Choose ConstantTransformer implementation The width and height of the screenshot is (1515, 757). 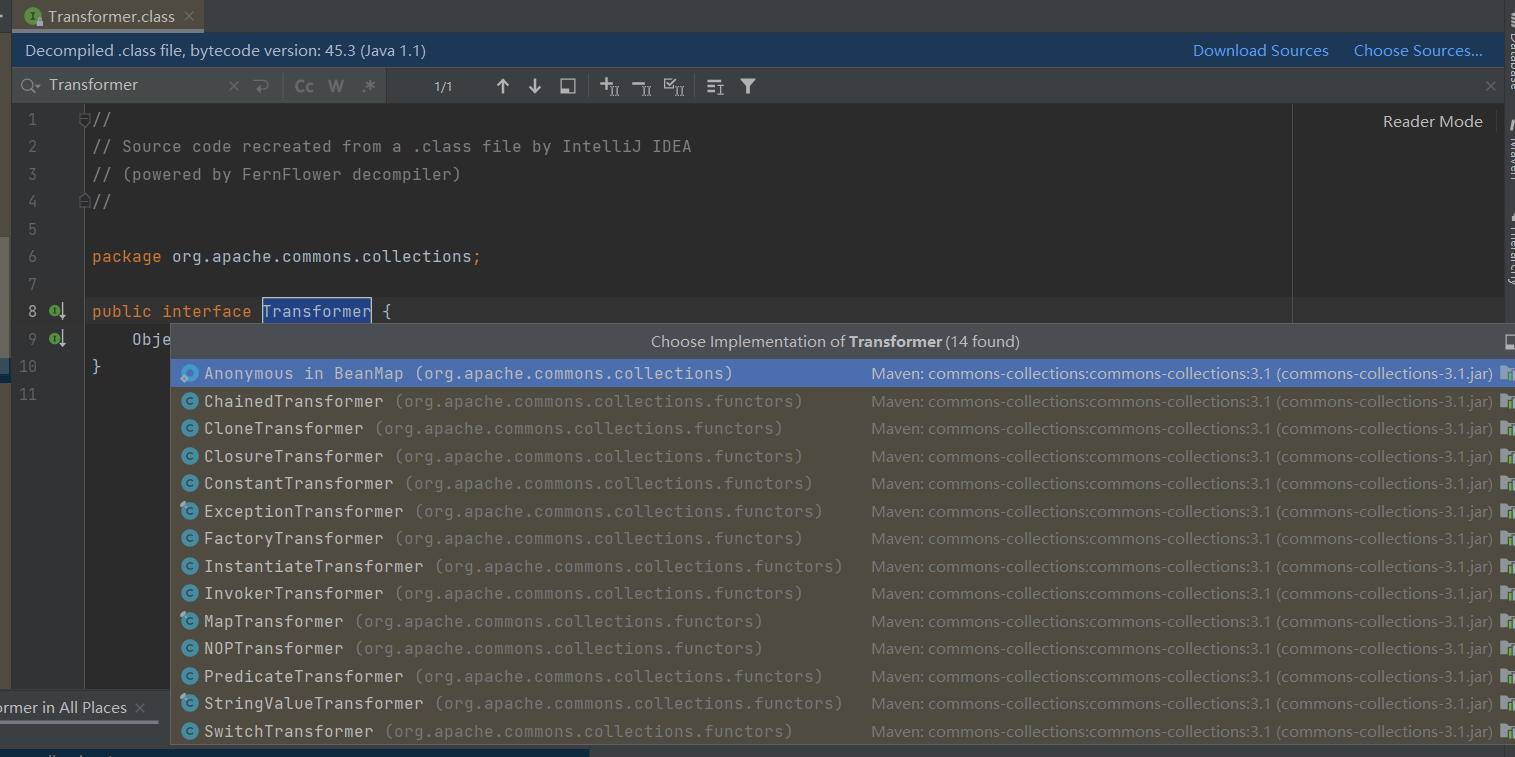(842, 483)
